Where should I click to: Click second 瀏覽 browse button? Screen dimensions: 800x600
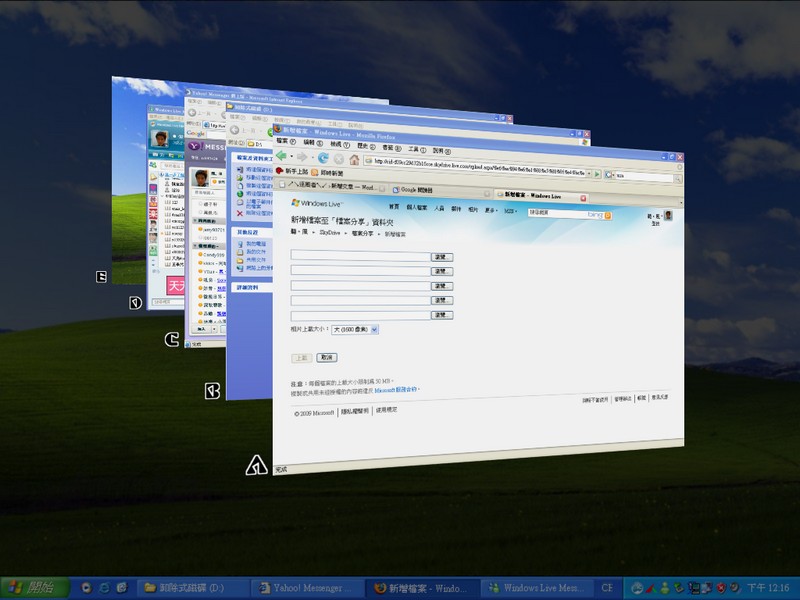pos(442,271)
